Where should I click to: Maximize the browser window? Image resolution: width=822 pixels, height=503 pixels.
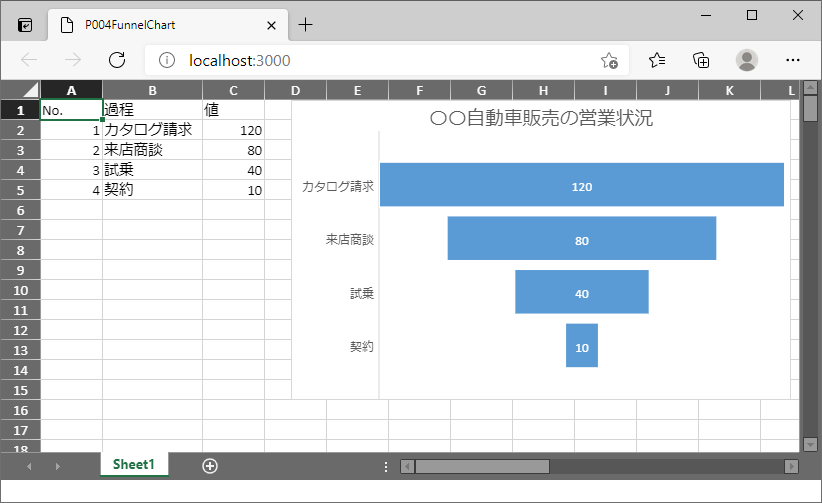click(x=752, y=15)
